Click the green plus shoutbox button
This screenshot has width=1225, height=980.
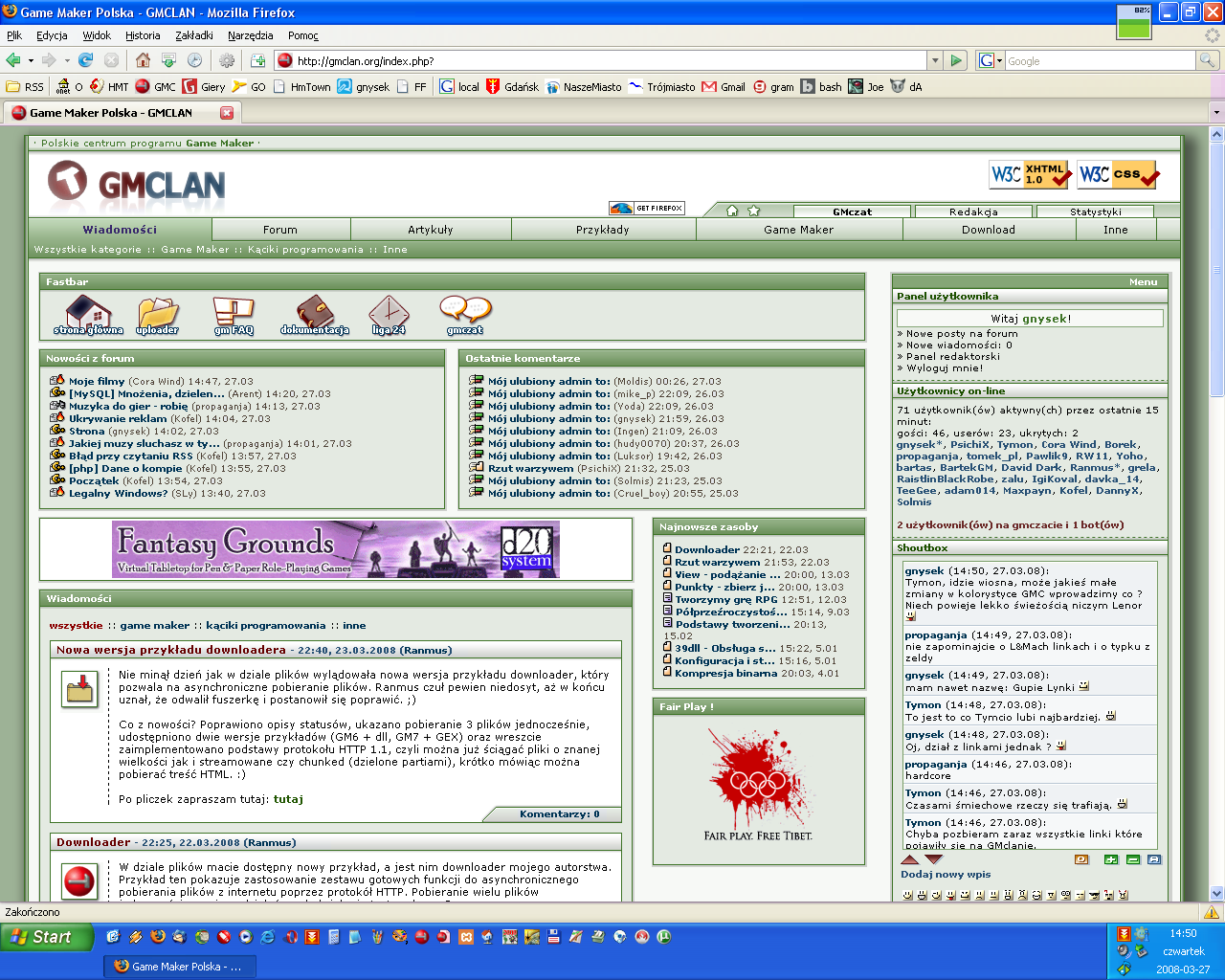tap(1110, 859)
